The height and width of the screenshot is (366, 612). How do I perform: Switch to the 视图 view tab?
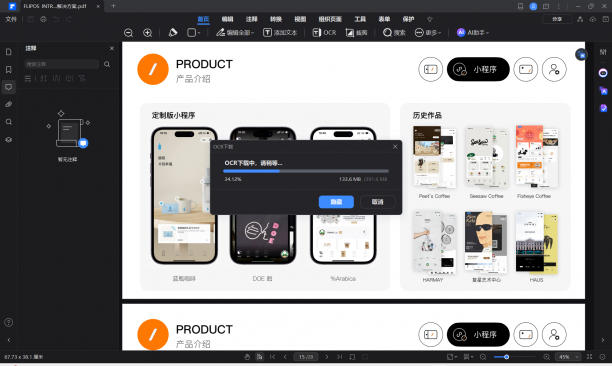click(300, 19)
